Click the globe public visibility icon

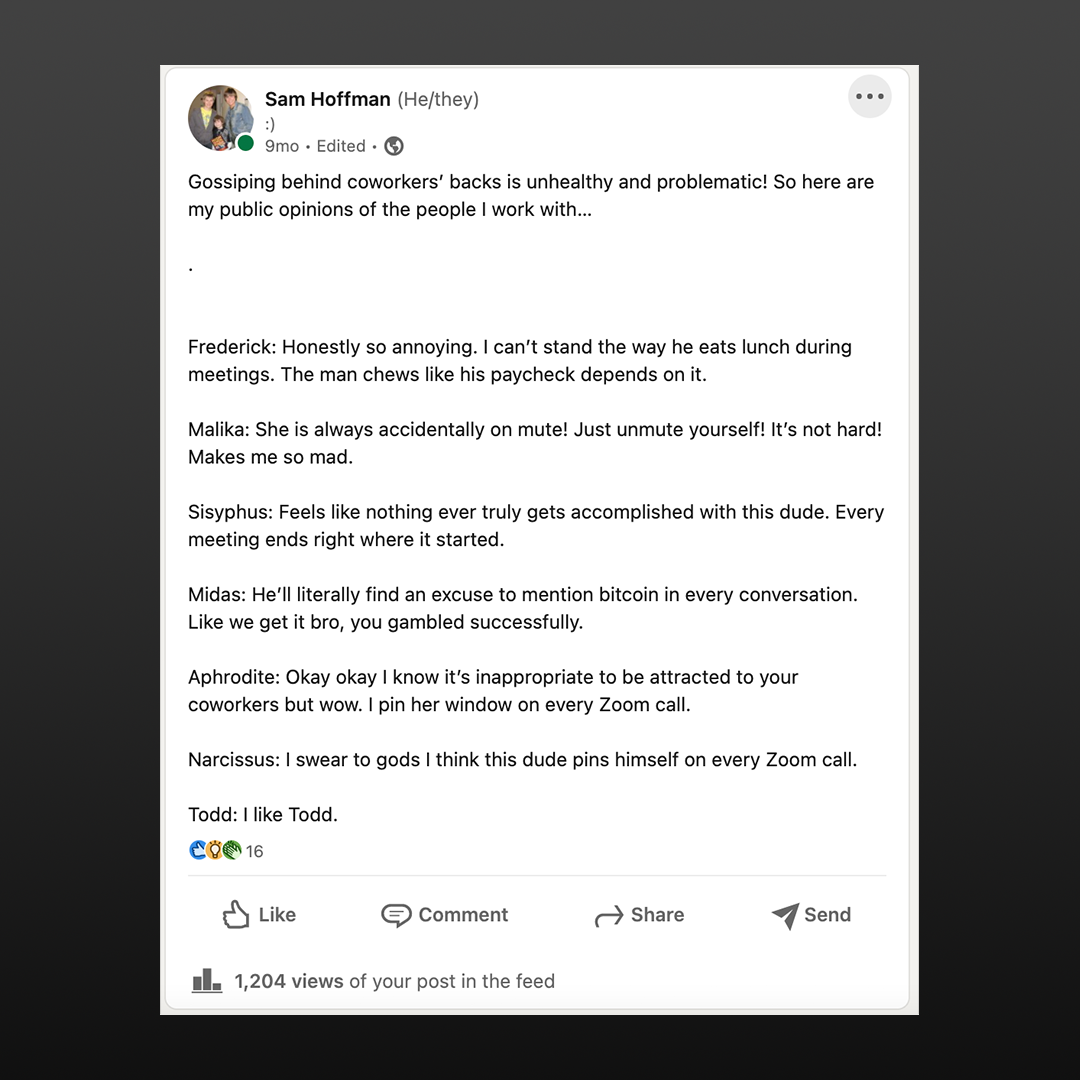click(x=394, y=146)
